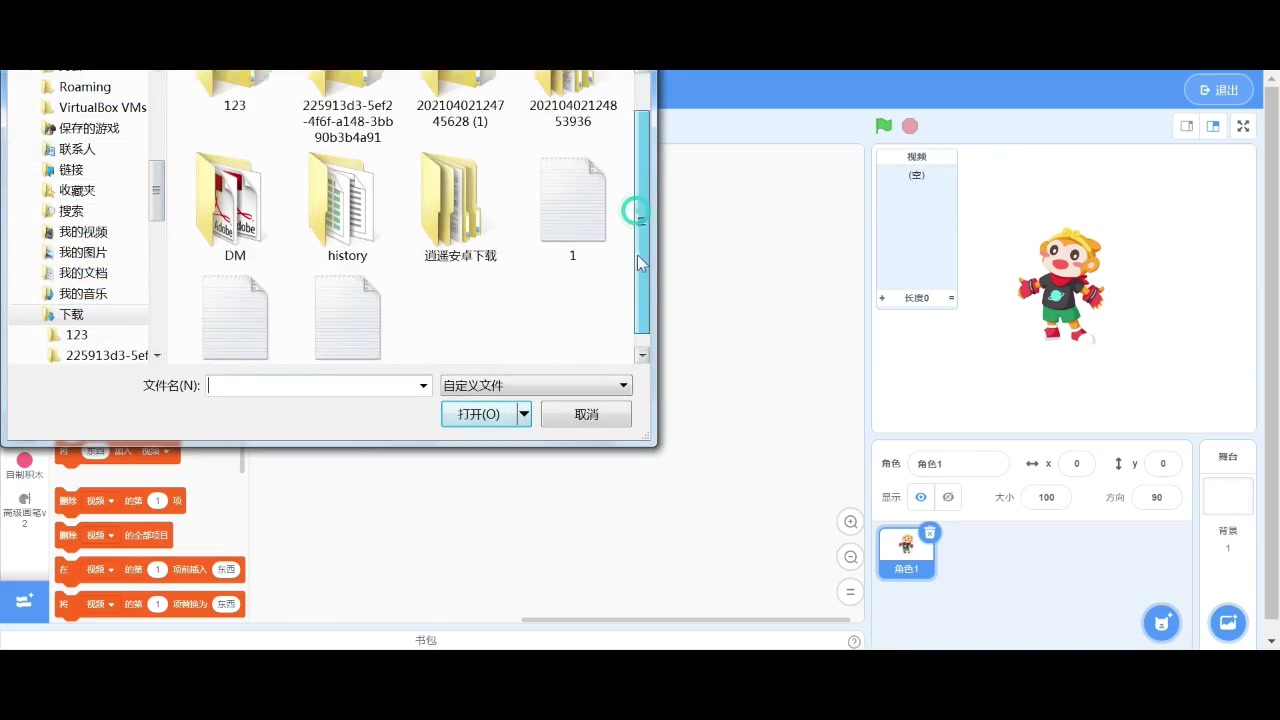
Task: Zoom in on the code workspace
Action: pyautogui.click(x=850, y=521)
